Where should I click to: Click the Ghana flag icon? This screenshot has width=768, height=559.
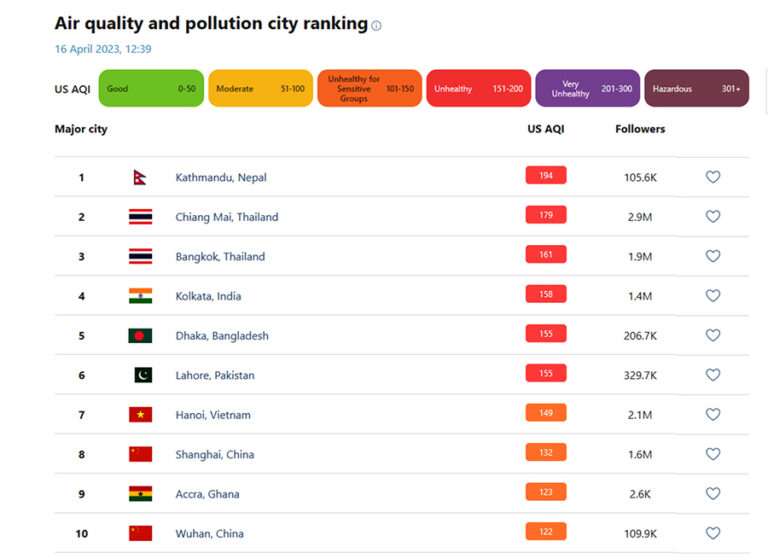tap(140, 493)
